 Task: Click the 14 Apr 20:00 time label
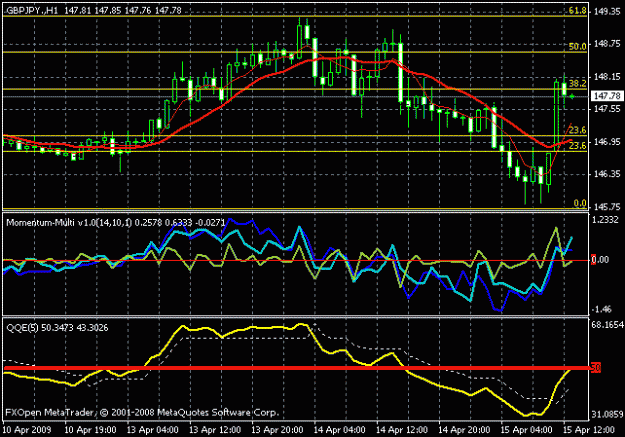464,430
